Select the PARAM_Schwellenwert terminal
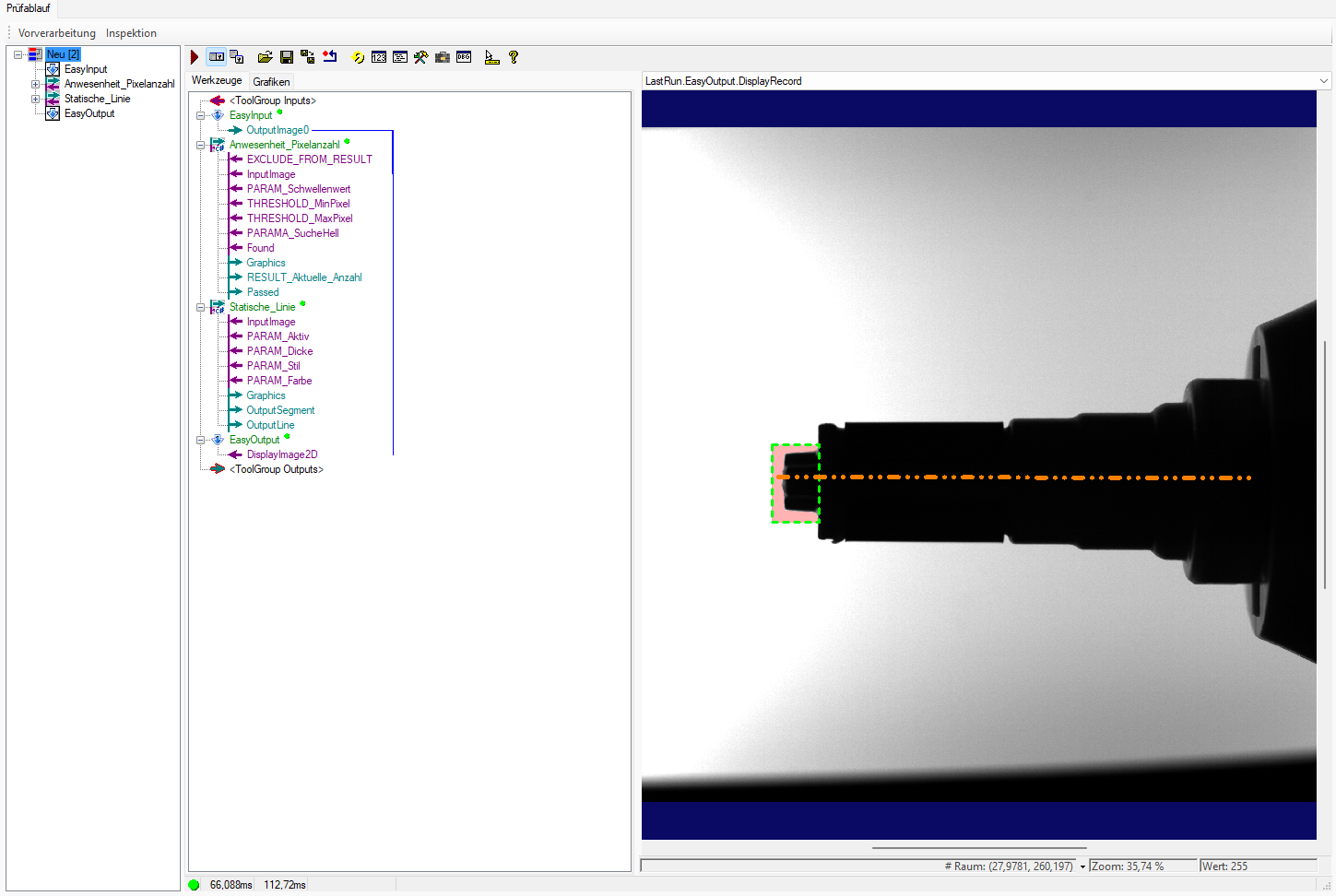The height and width of the screenshot is (896, 1336). 298,189
